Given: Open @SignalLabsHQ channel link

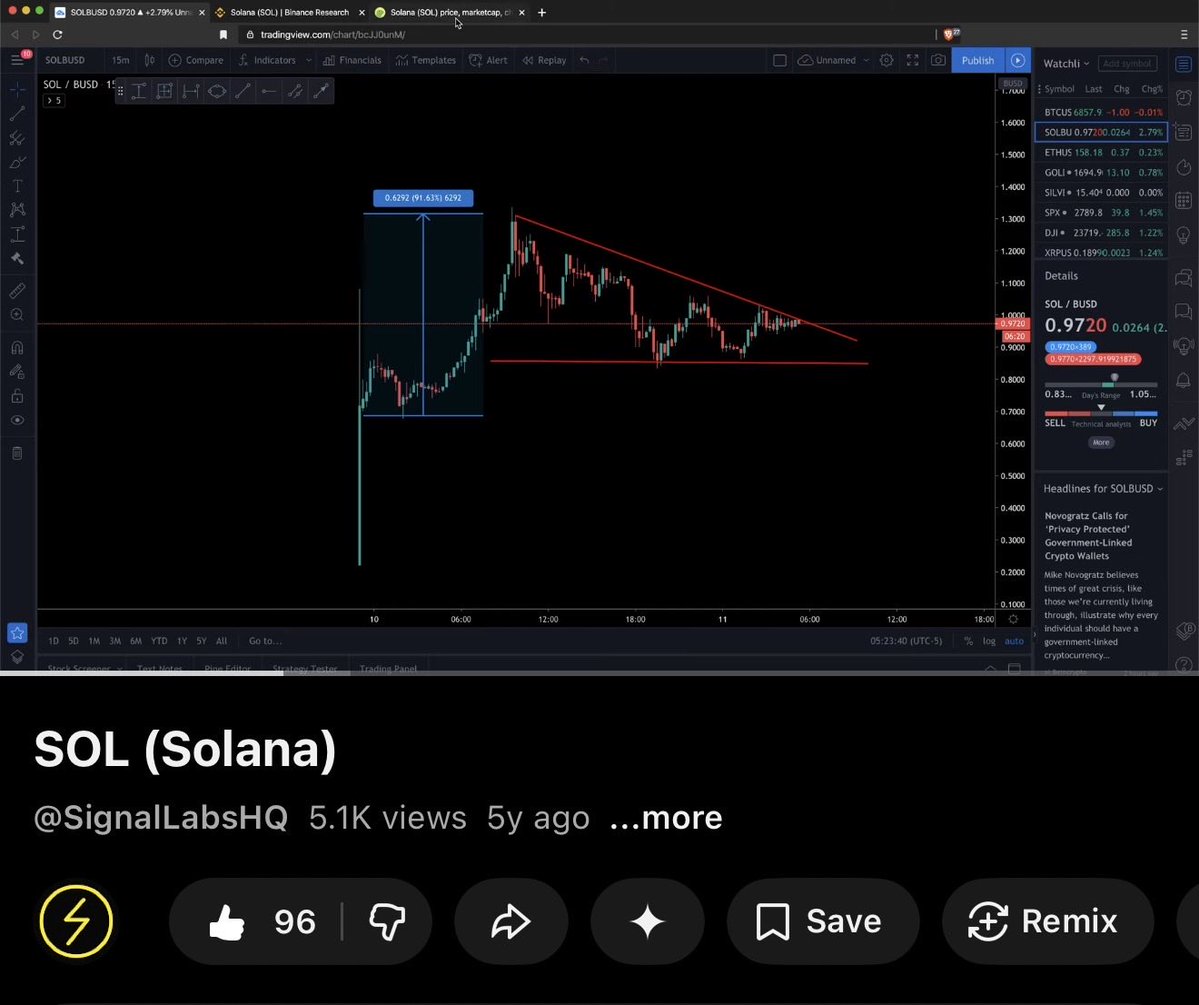Looking at the screenshot, I should (x=161, y=818).
